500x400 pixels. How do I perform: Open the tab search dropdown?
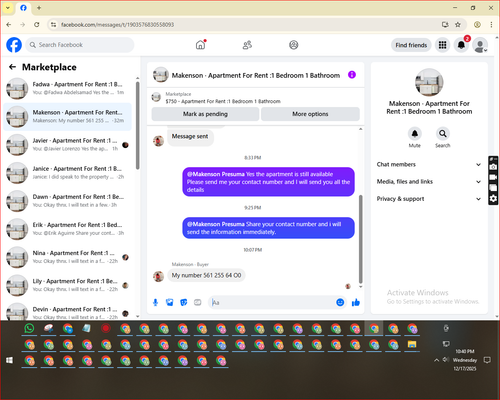[8, 8]
